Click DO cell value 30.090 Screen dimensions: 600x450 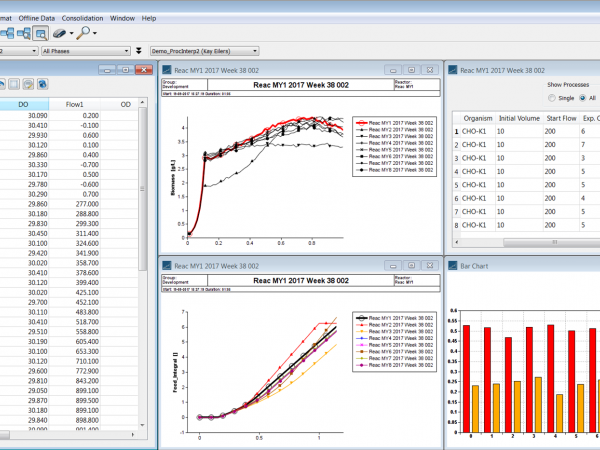(24, 116)
